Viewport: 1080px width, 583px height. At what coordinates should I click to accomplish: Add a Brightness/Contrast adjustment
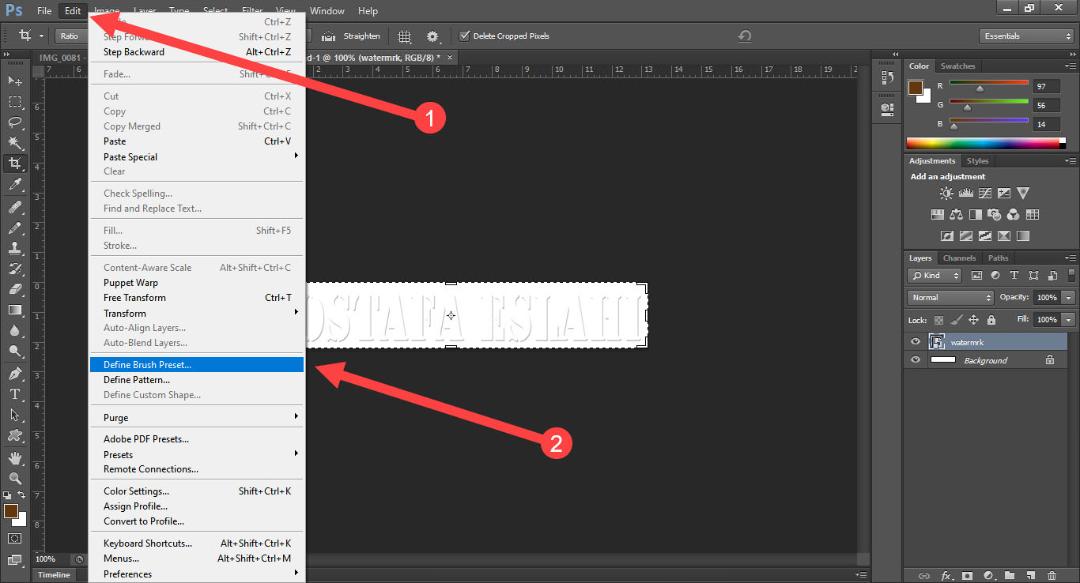point(947,194)
